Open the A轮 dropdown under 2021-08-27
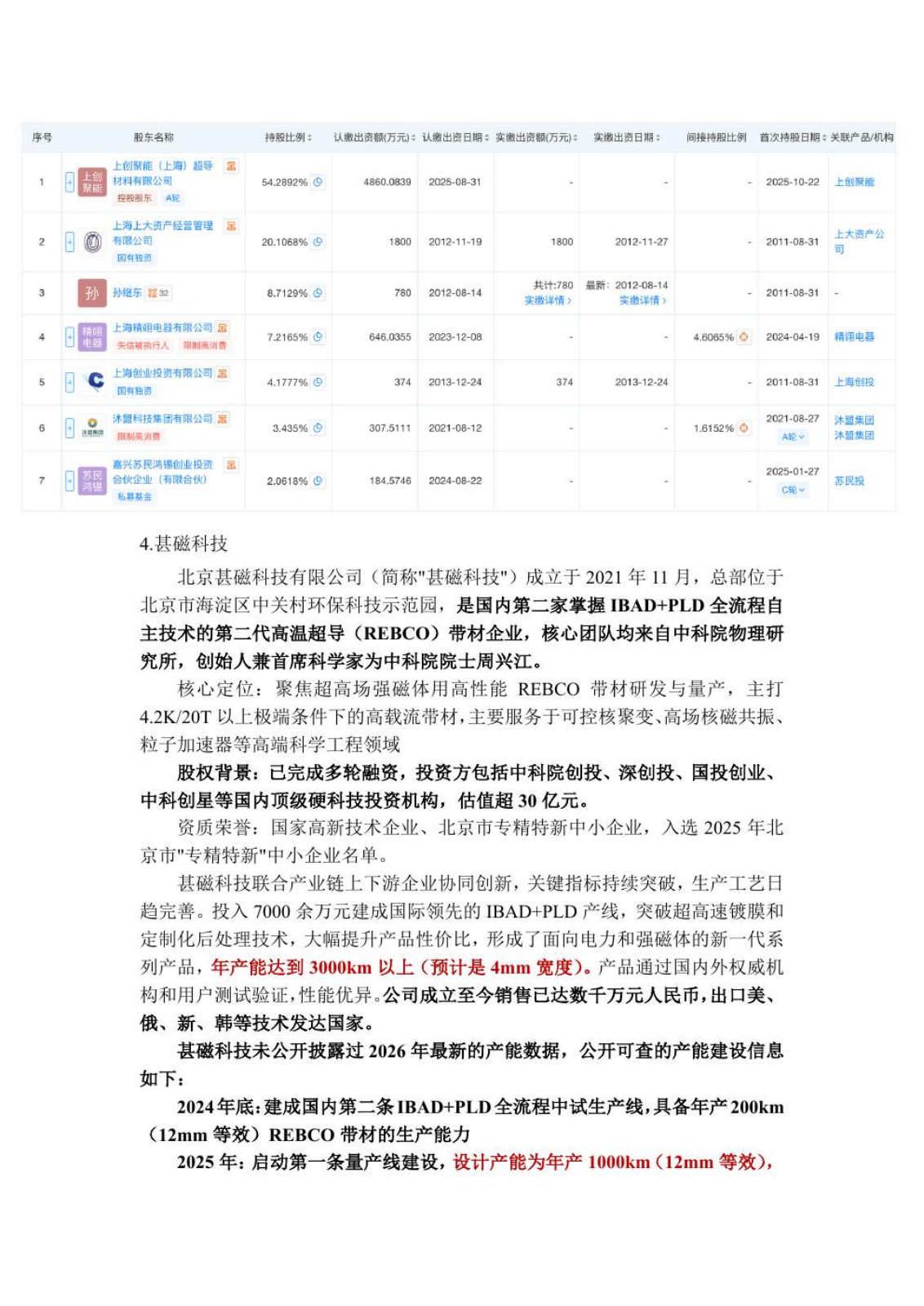 pyautogui.click(x=793, y=437)
